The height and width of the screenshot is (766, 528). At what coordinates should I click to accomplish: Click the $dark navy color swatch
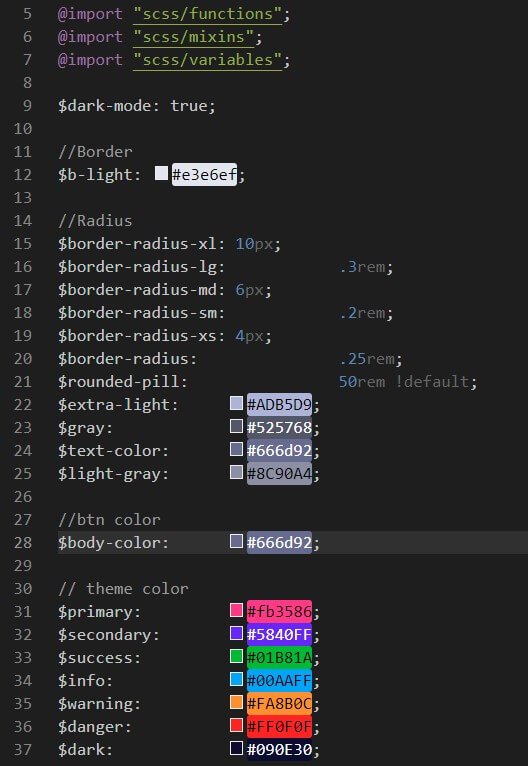[236, 748]
